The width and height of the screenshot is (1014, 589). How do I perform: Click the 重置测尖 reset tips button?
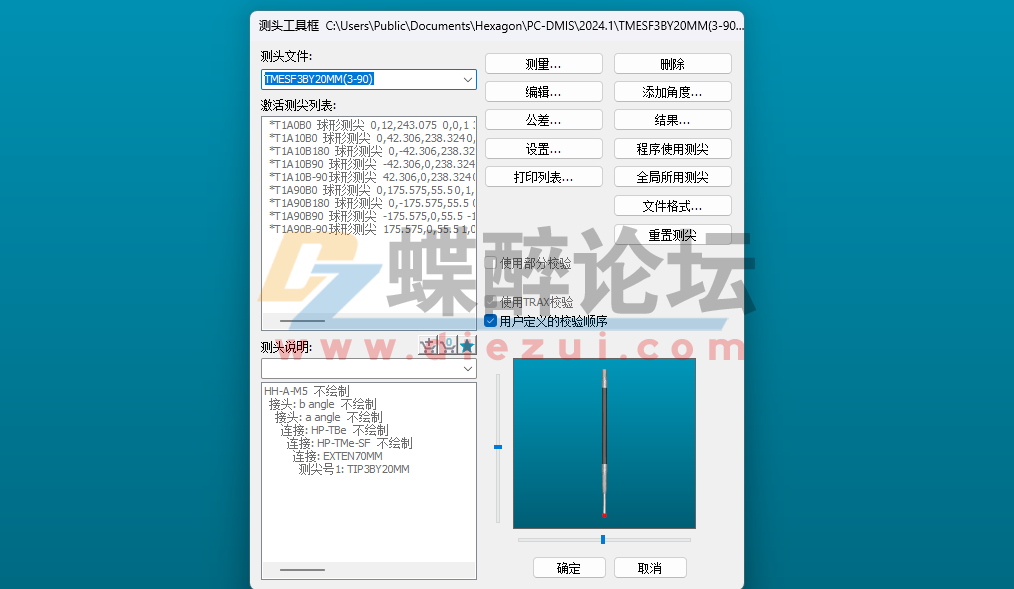[x=672, y=234]
